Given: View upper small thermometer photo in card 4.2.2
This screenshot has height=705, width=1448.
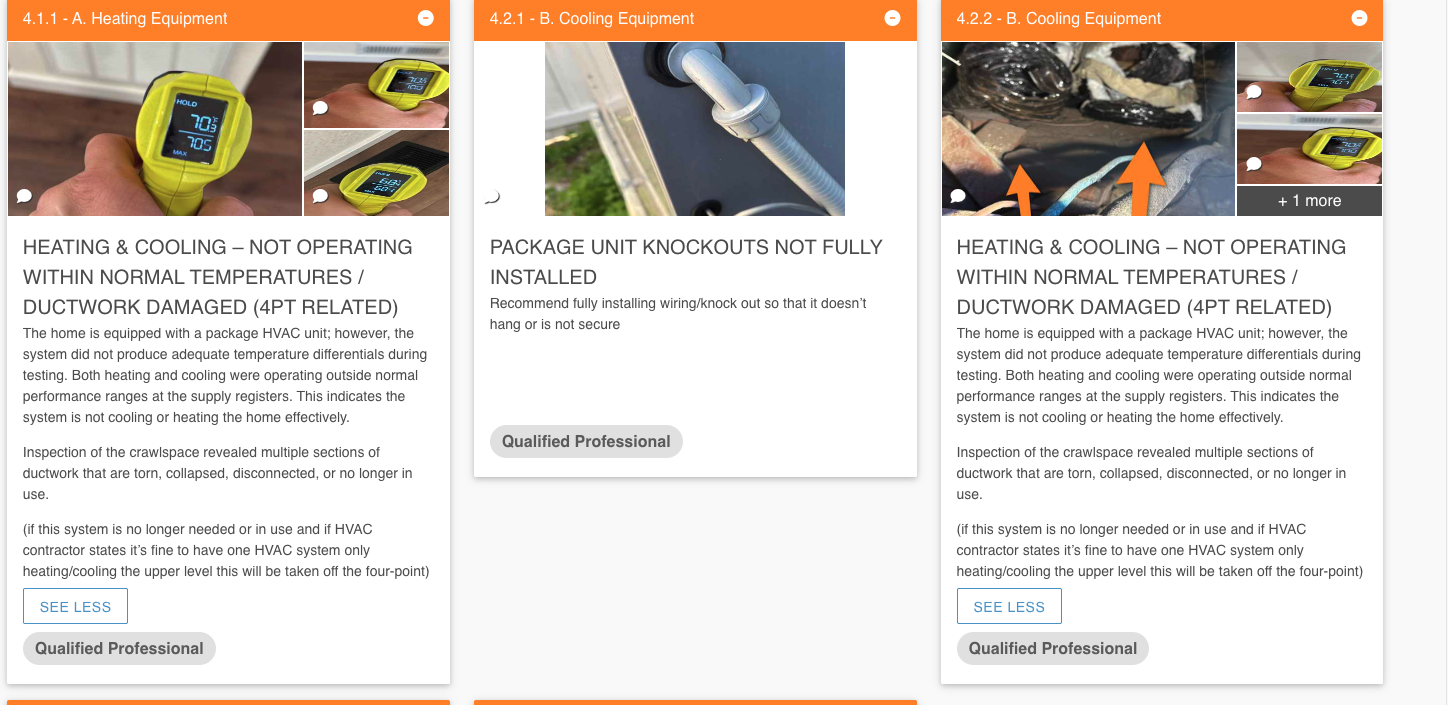Looking at the screenshot, I should pyautogui.click(x=1310, y=77).
